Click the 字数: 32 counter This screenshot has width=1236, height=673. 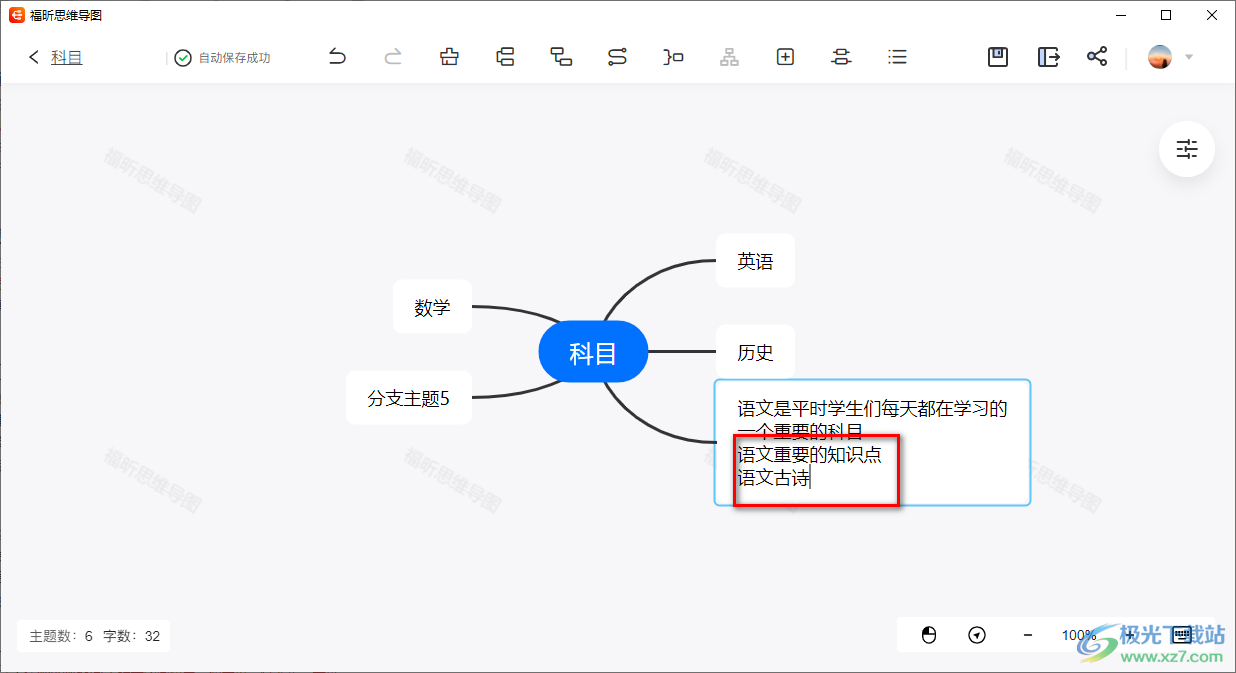coord(131,636)
